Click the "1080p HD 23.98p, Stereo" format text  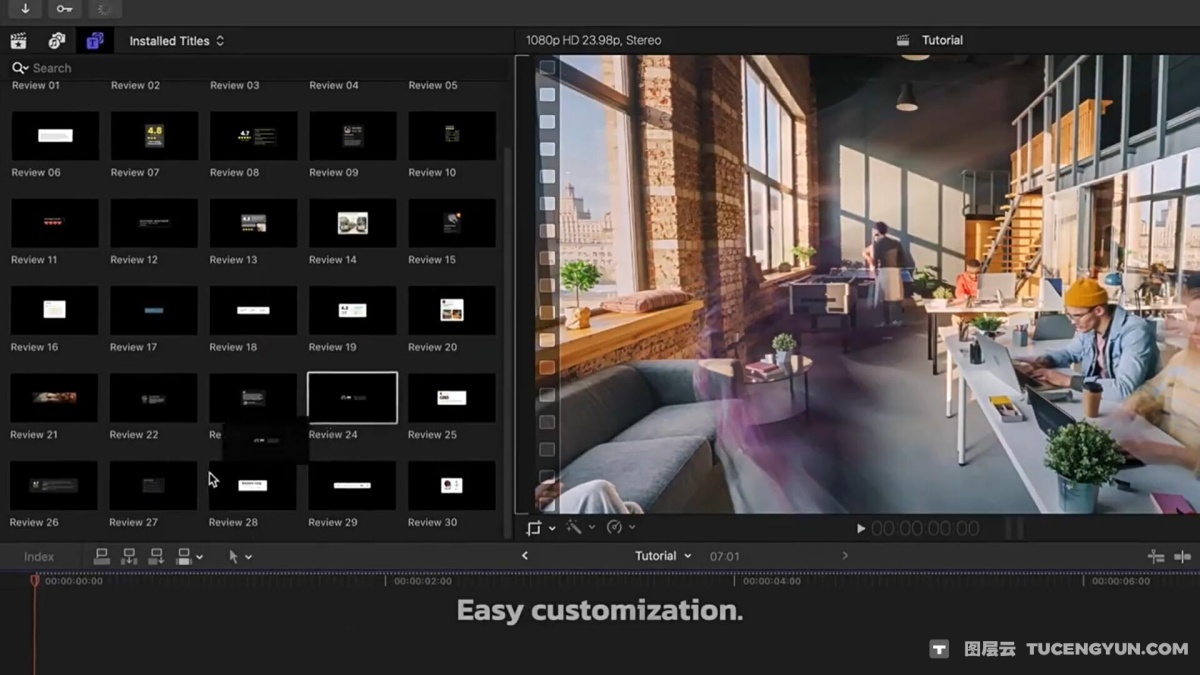(x=594, y=41)
